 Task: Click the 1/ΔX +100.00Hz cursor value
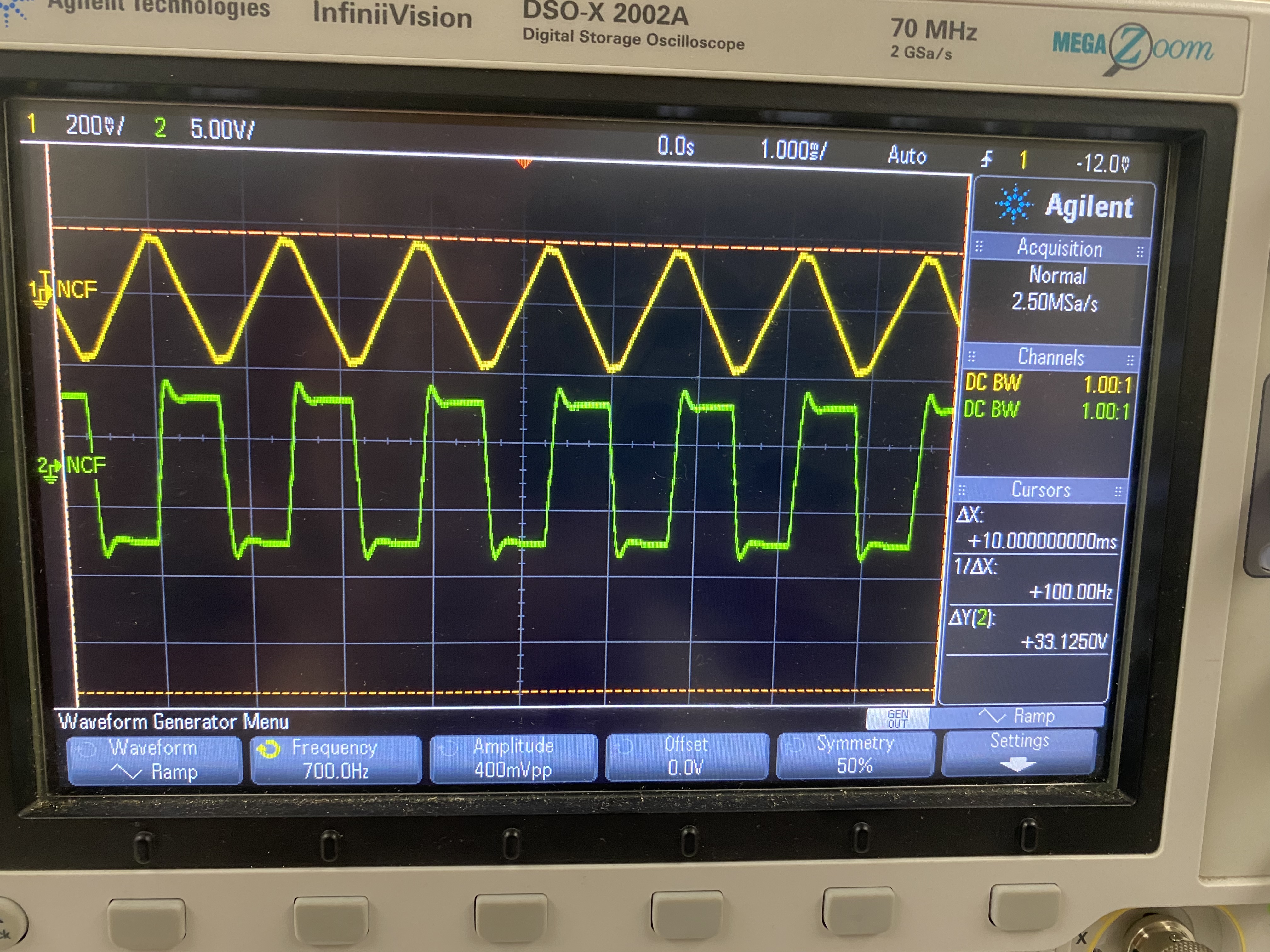[1071, 591]
